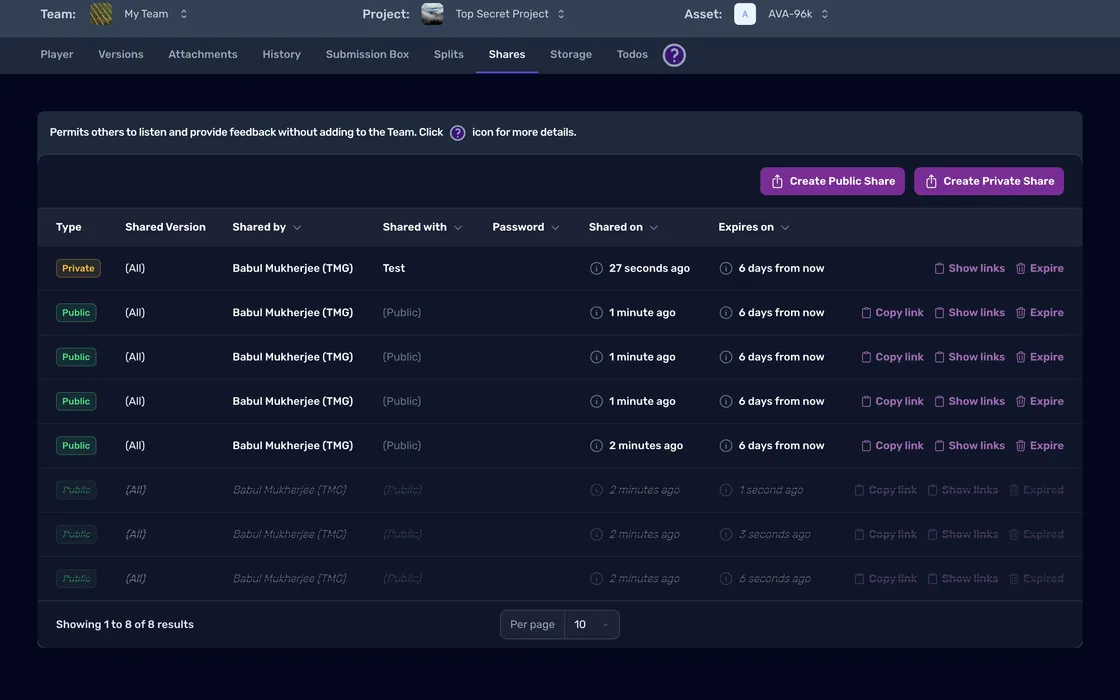Open the Storage tab
The image size is (1120, 700).
571,54
